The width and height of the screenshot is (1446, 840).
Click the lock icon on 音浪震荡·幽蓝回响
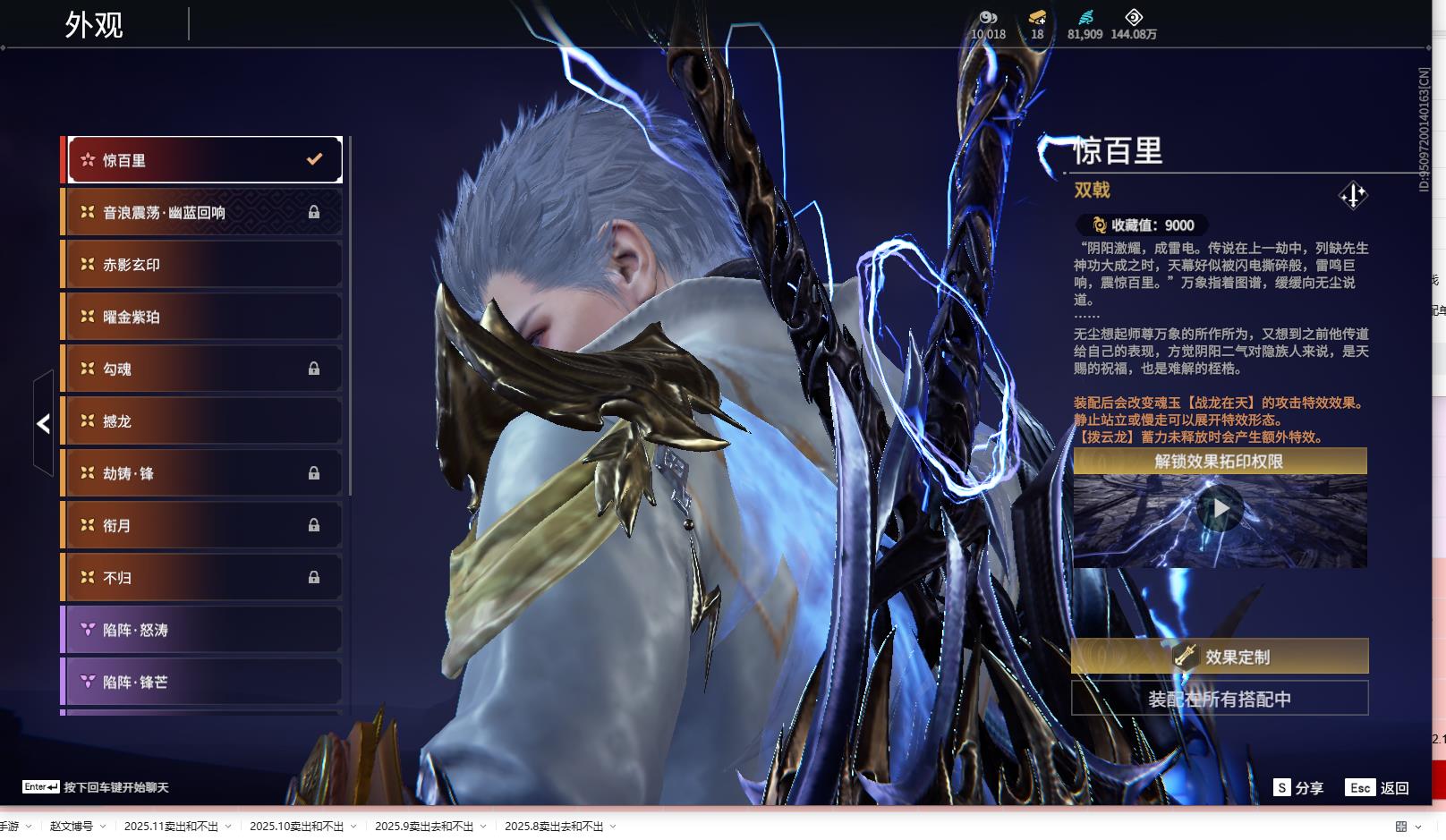pyautogui.click(x=314, y=212)
